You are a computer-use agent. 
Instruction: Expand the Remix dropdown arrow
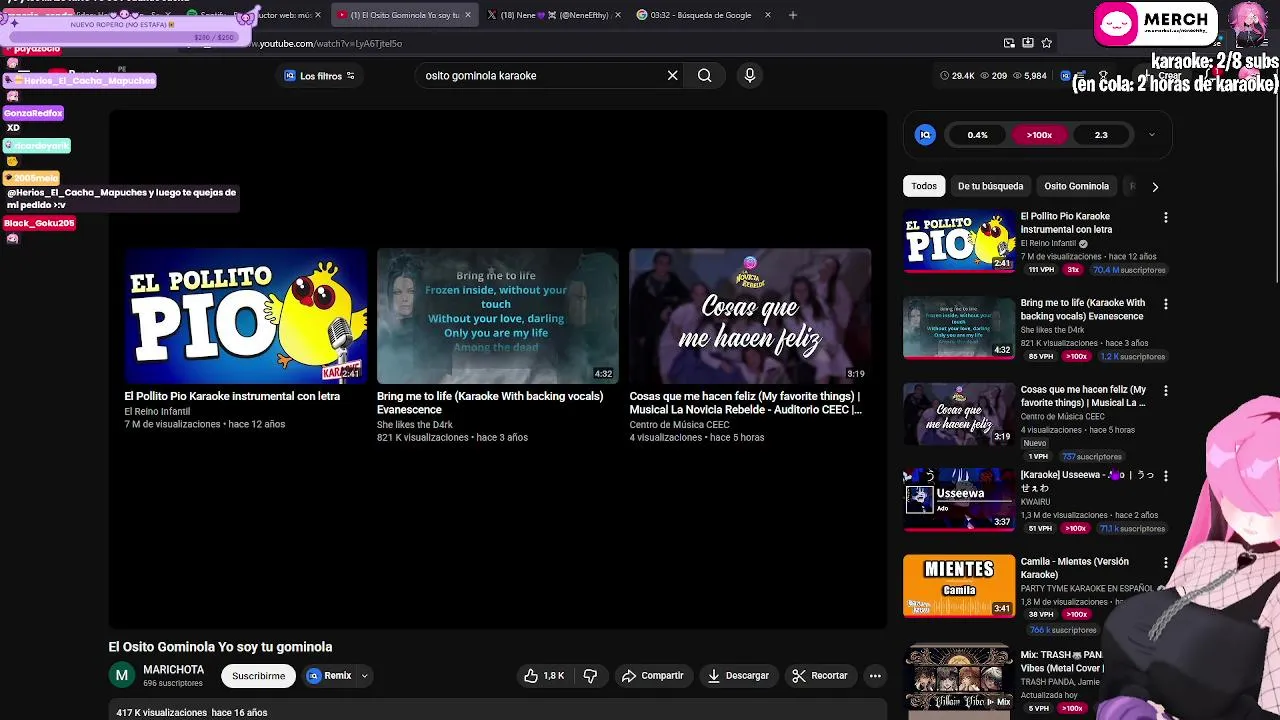364,676
